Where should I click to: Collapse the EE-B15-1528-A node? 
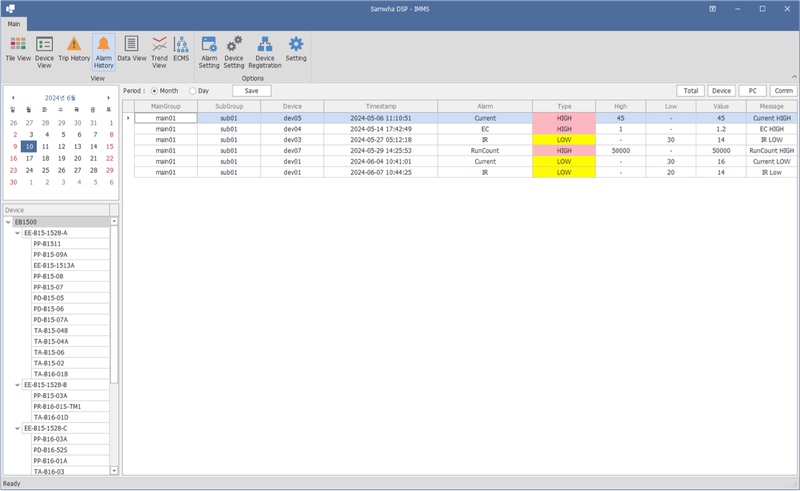pyautogui.click(x=17, y=233)
